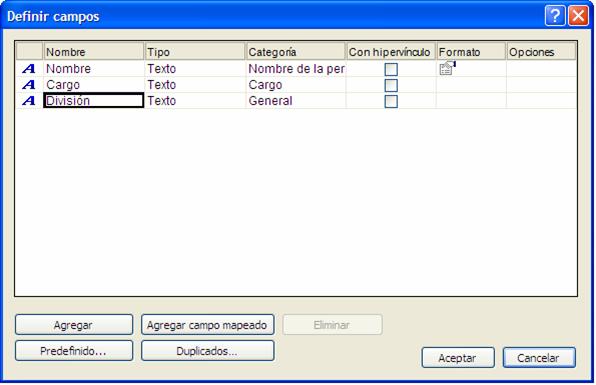Enable hyperlink checkbox for Nombre field
Image resolution: width=596 pixels, height=385 pixels.
tap(391, 69)
